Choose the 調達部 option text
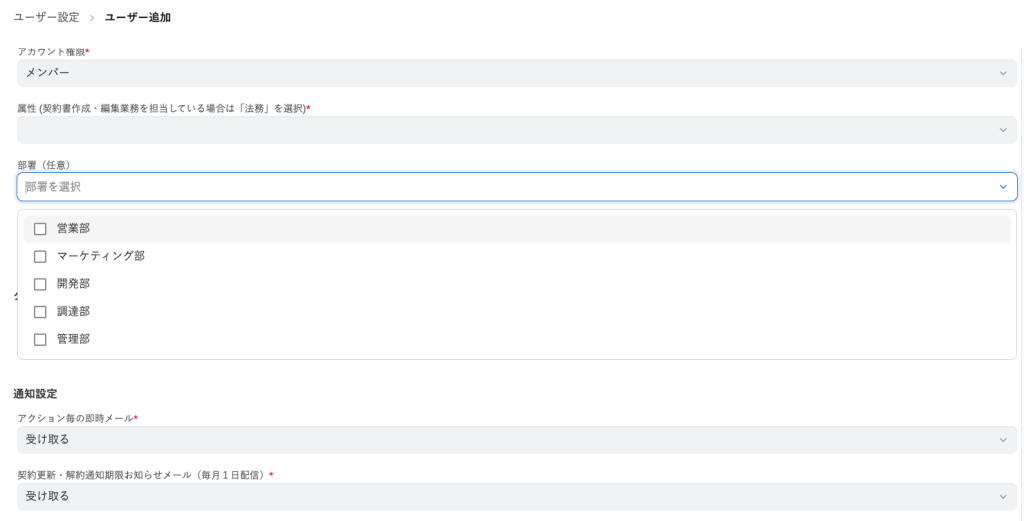 73,312
